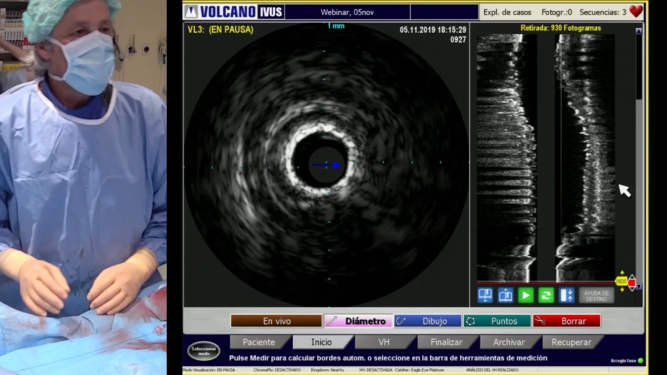Click the red Borrar button
The height and width of the screenshot is (375, 667).
(x=567, y=321)
